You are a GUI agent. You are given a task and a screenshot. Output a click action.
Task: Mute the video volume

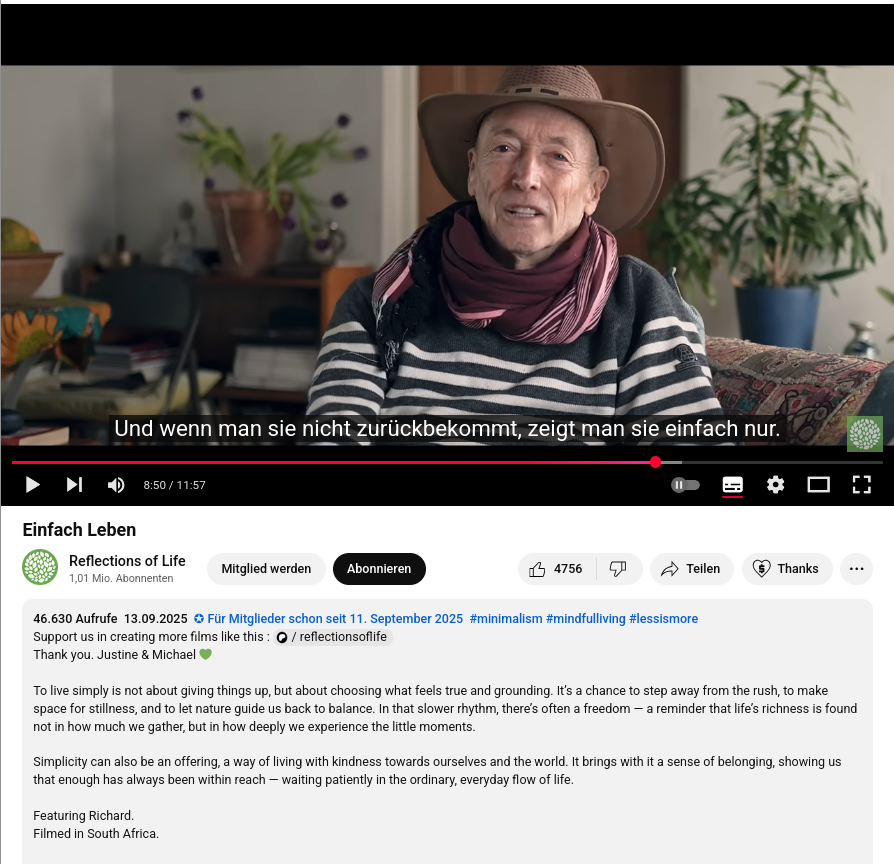(116, 485)
